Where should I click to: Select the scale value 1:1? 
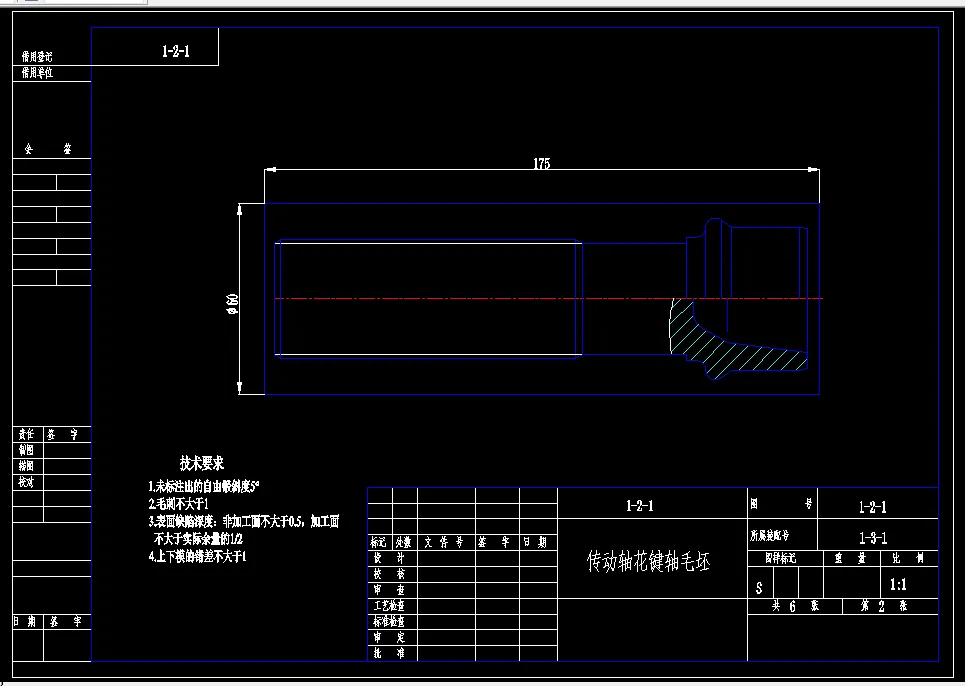[898, 584]
